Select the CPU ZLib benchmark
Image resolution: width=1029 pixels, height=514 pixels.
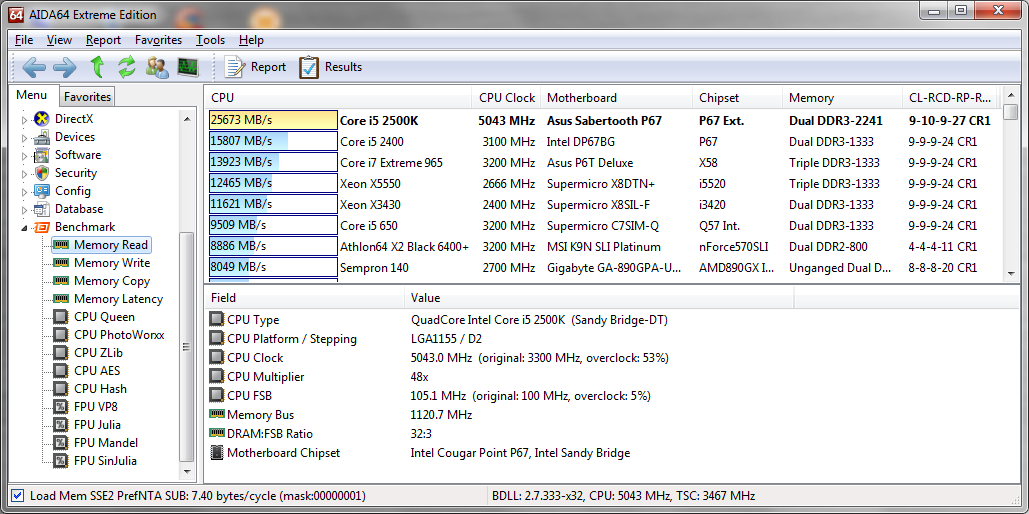[x=88, y=353]
